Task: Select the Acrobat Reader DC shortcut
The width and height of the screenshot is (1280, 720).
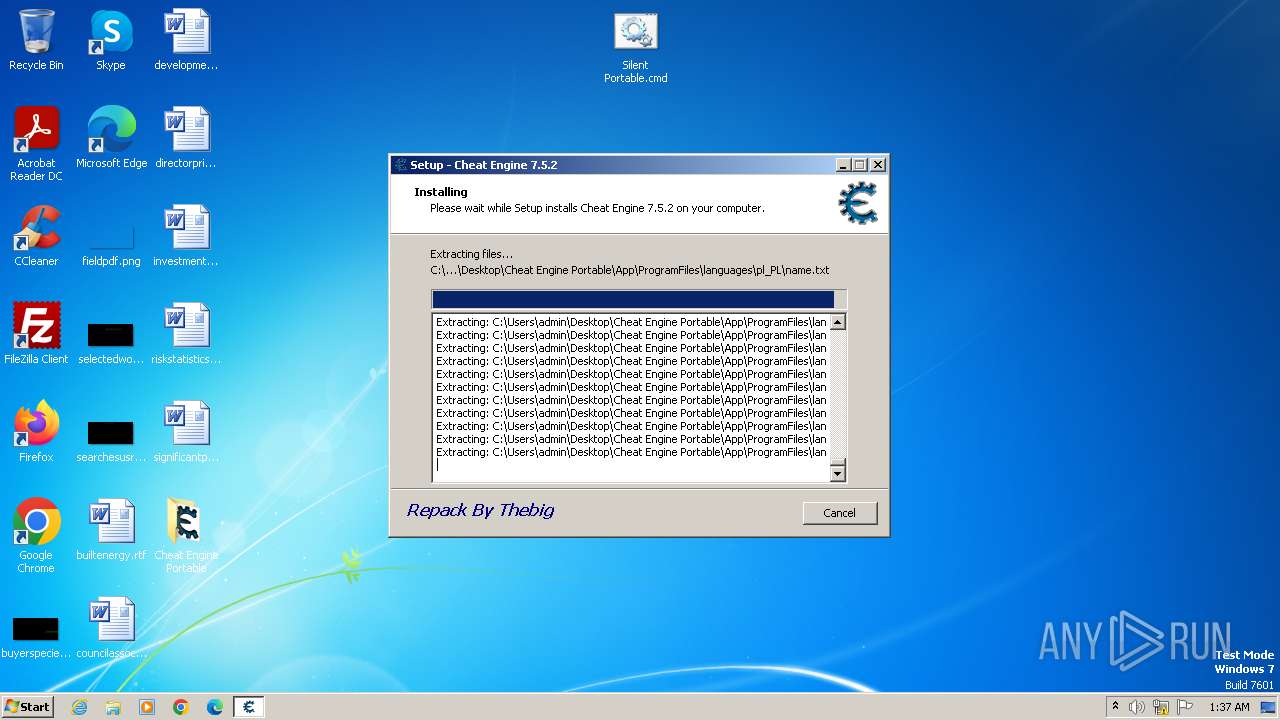Action: (36, 144)
